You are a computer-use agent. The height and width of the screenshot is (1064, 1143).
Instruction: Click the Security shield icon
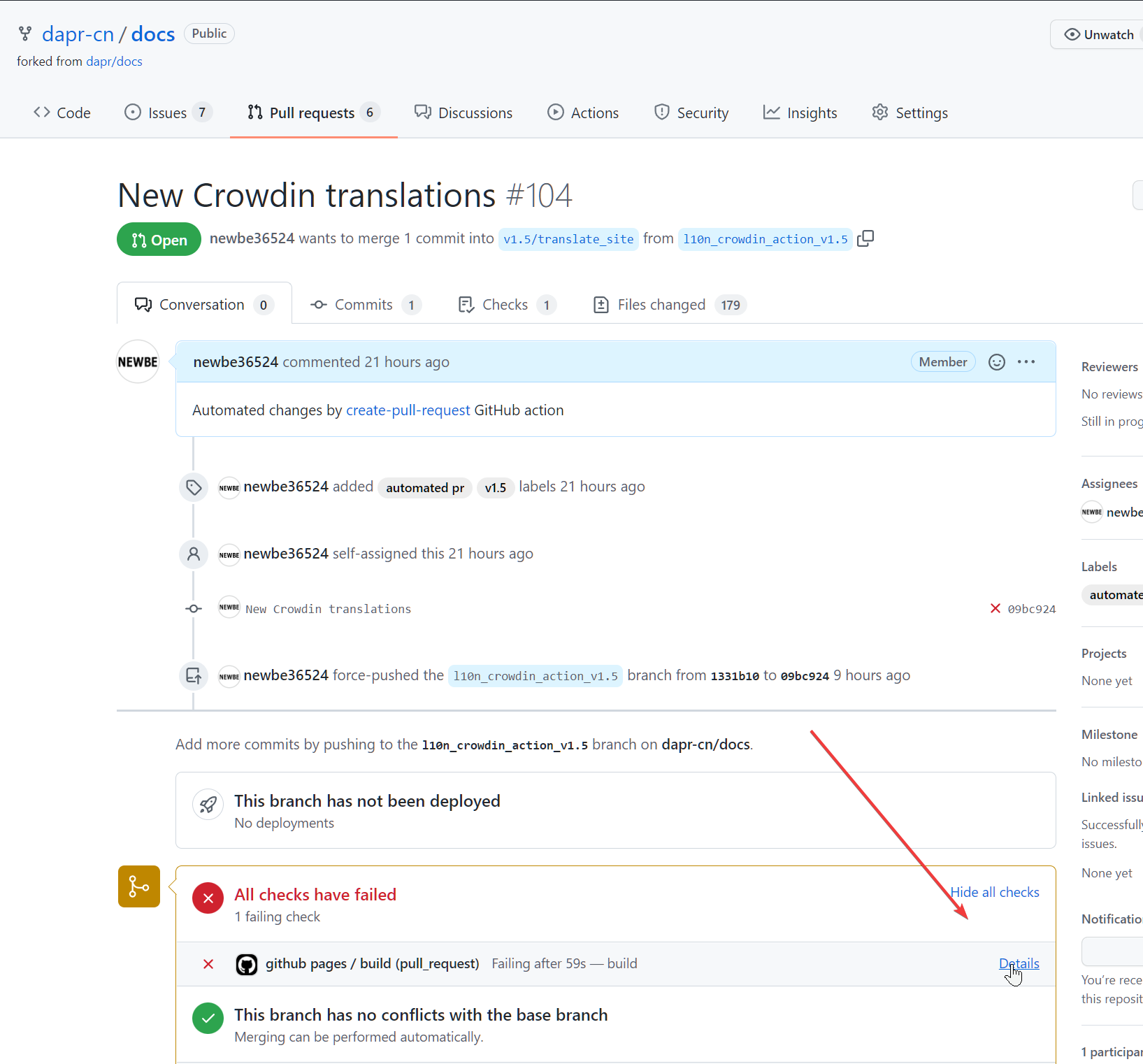(x=661, y=112)
